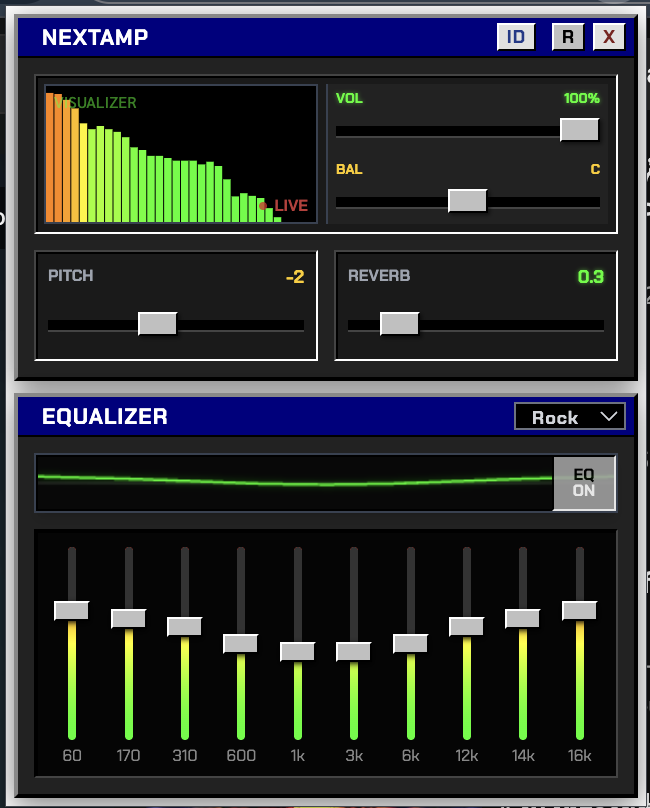Click the 6k equalizer fader knob
This screenshot has height=808, width=650.
(x=410, y=644)
